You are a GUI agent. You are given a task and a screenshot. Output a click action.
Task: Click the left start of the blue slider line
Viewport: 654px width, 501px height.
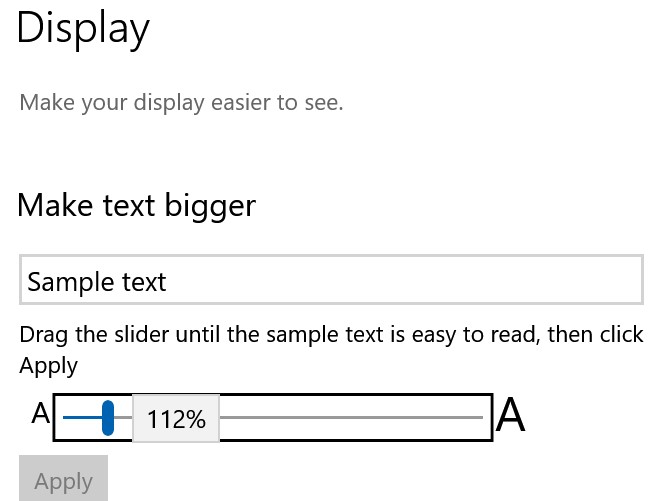(65, 417)
